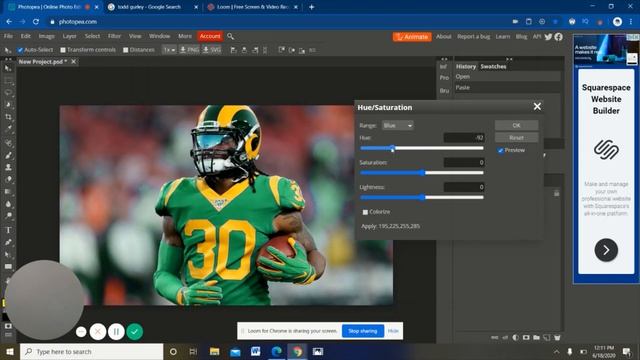Open the Layer menu
Image resolution: width=640 pixels, height=360 pixels.
click(x=69, y=36)
